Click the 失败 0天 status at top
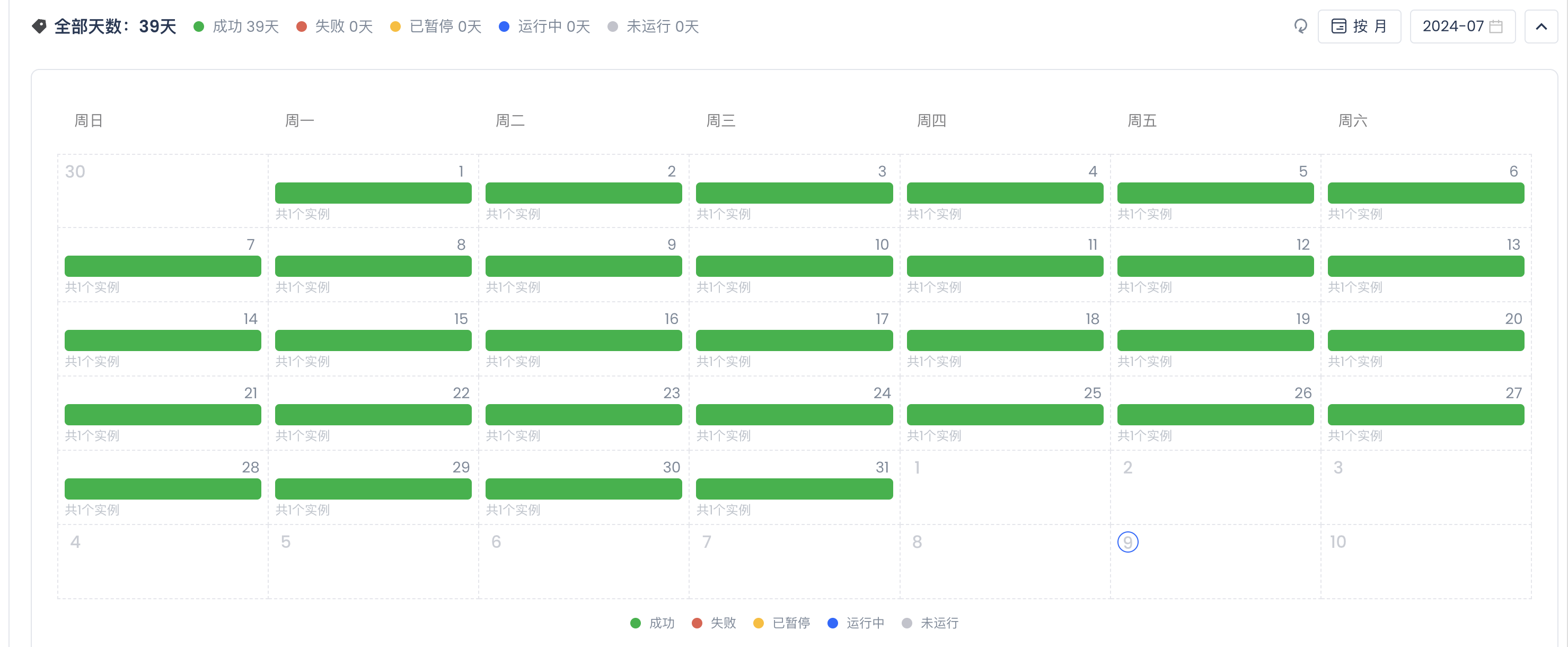 tap(335, 27)
